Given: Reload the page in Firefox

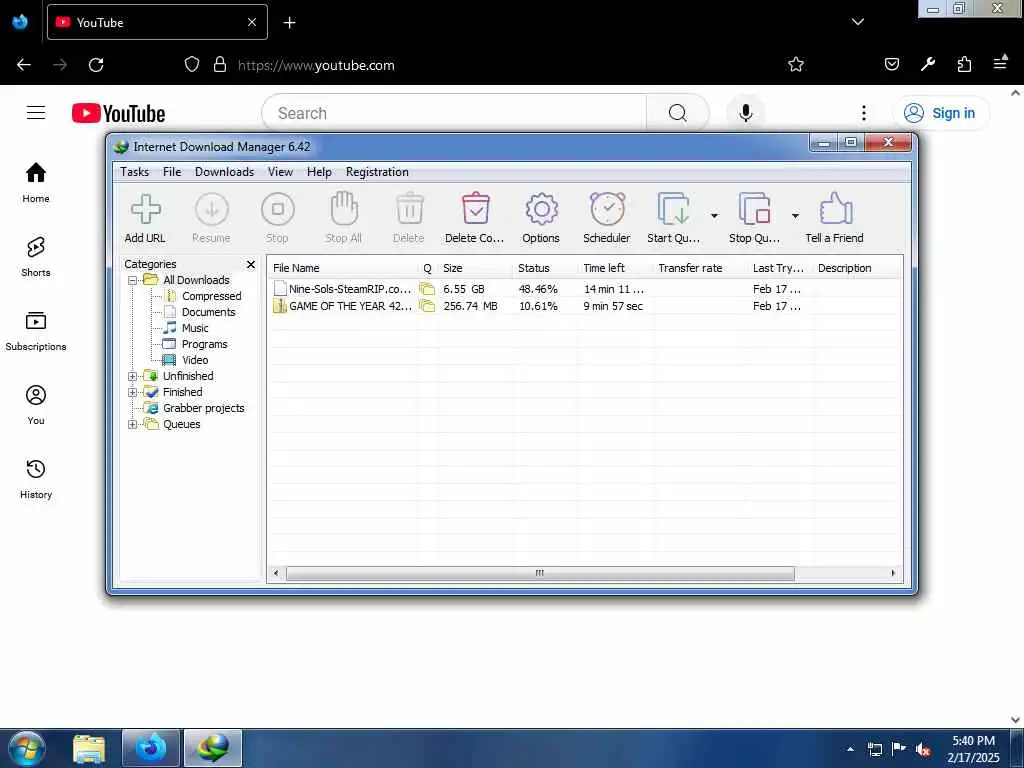Looking at the screenshot, I should (96, 65).
